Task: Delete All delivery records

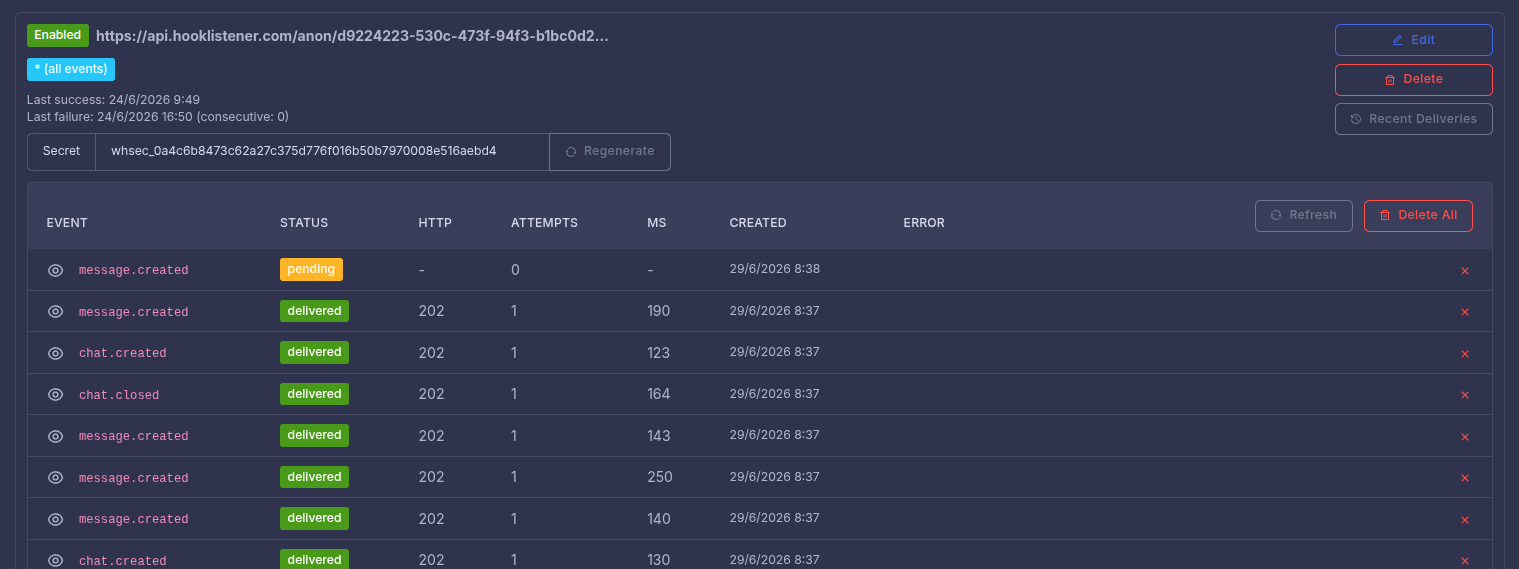Action: (x=1418, y=215)
